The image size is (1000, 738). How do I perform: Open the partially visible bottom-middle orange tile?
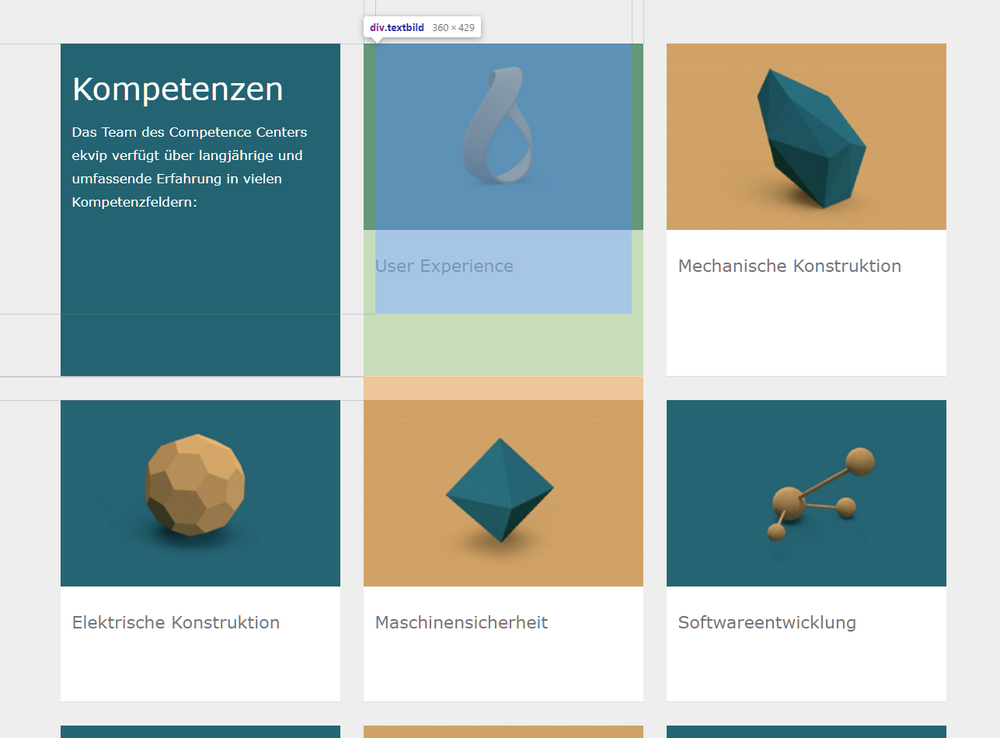coord(503,731)
